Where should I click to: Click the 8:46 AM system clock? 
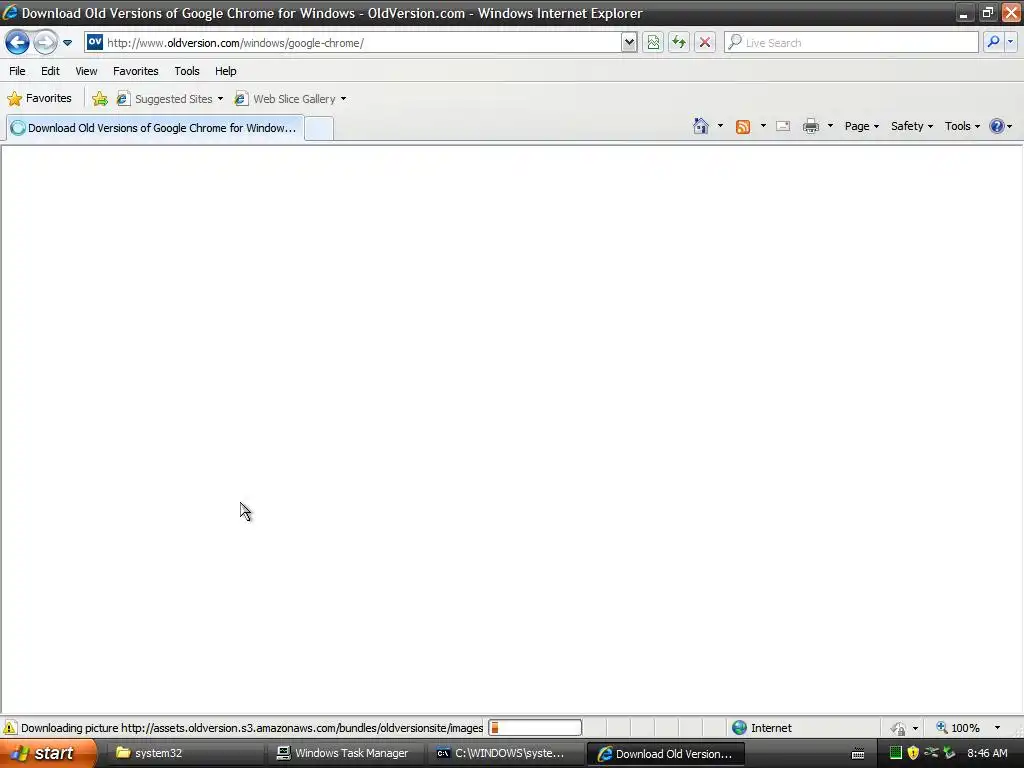point(987,753)
